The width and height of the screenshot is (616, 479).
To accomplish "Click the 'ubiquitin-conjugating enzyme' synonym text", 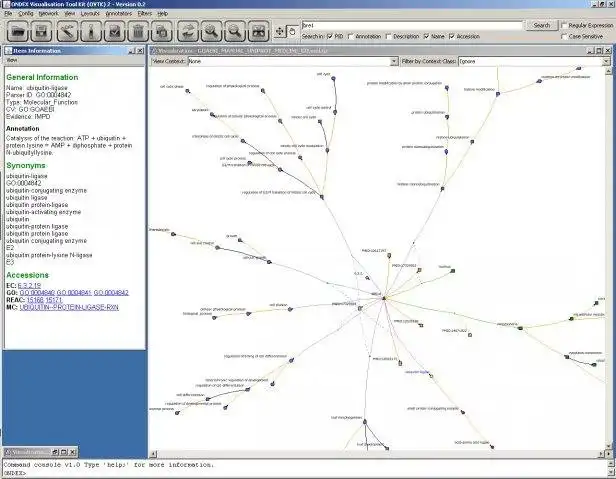I will [x=46, y=191].
